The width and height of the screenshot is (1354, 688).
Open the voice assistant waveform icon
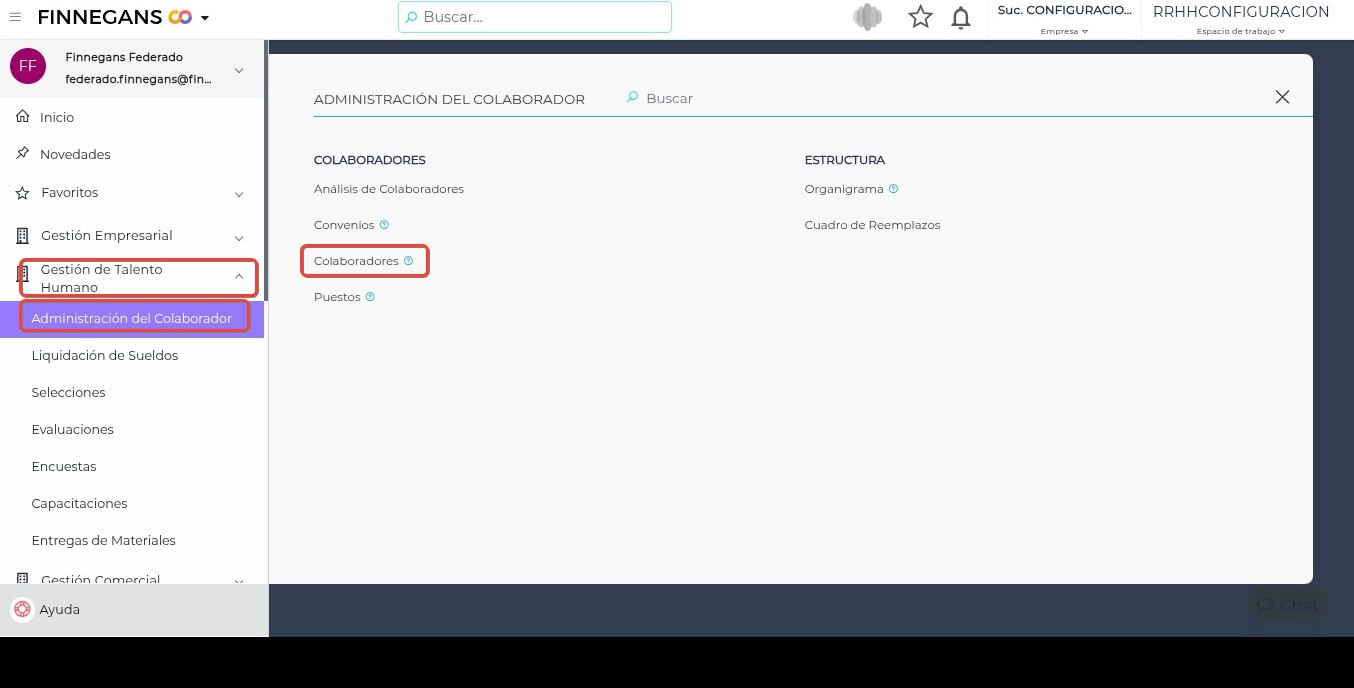click(x=868, y=17)
